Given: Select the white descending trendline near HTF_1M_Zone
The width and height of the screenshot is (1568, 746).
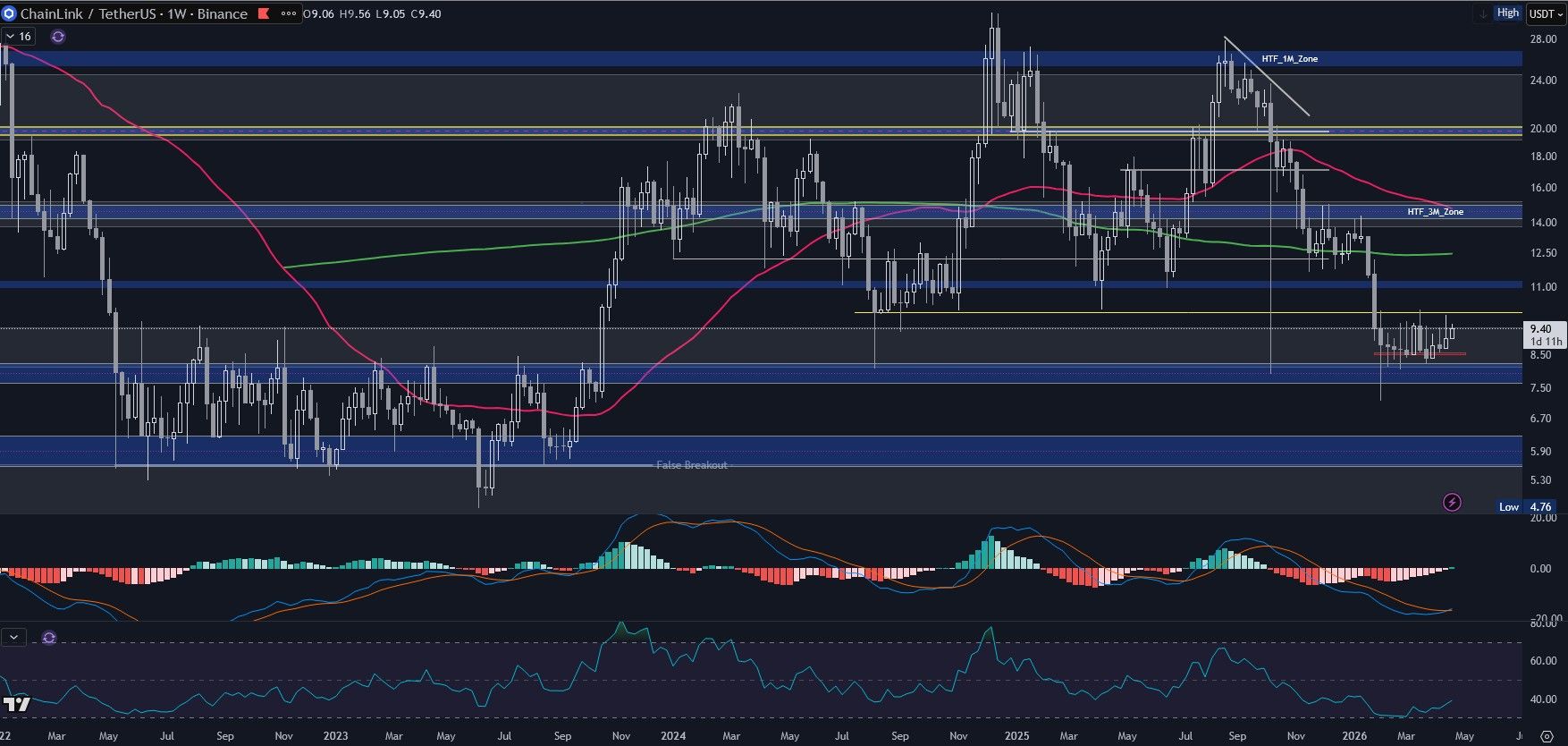Looking at the screenshot, I should point(1267,77).
